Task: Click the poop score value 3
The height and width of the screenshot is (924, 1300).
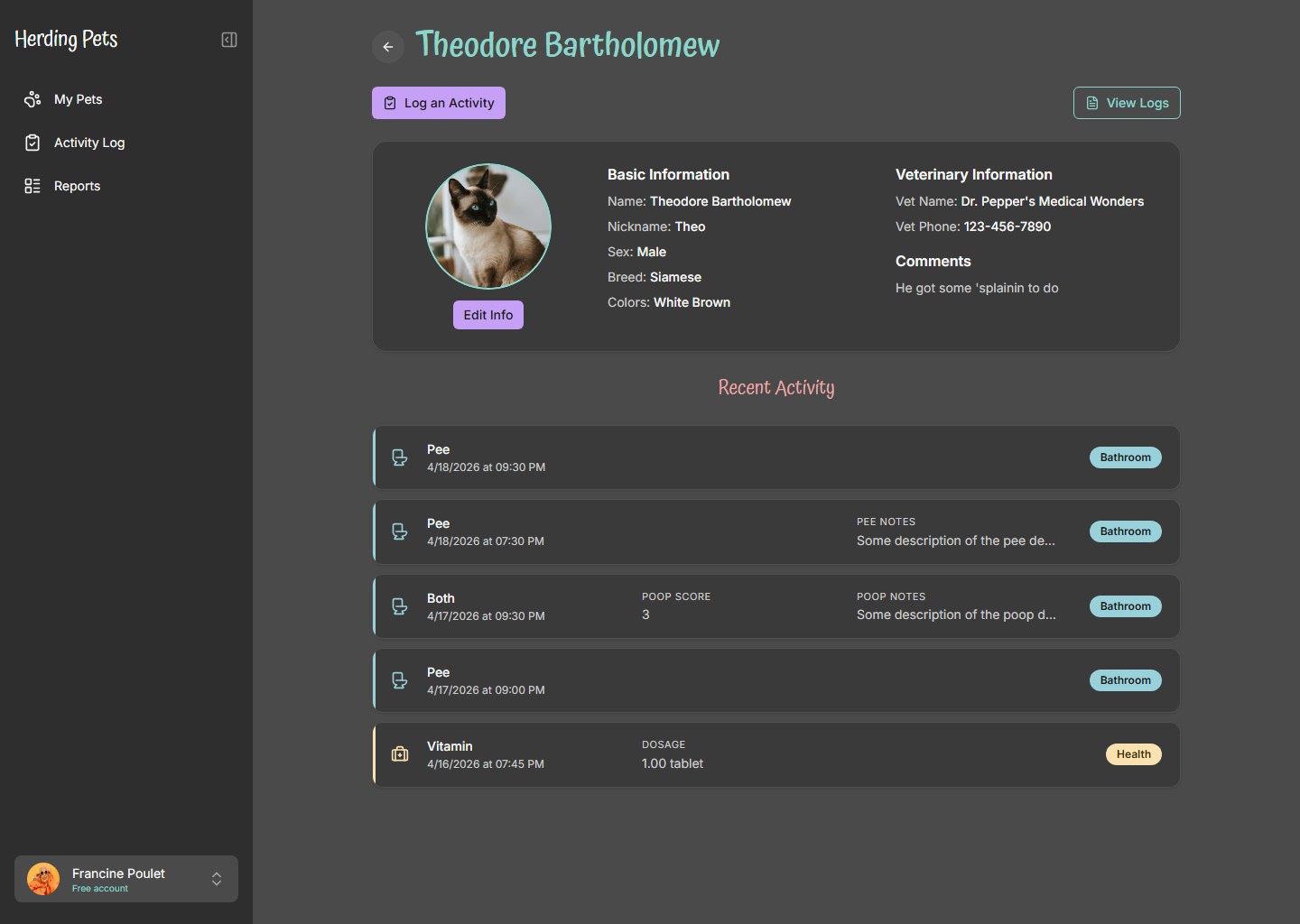Action: (645, 614)
